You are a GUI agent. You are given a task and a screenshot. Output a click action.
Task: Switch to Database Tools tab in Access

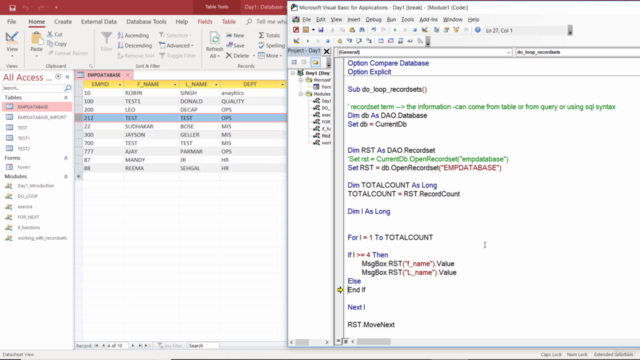coord(146,22)
